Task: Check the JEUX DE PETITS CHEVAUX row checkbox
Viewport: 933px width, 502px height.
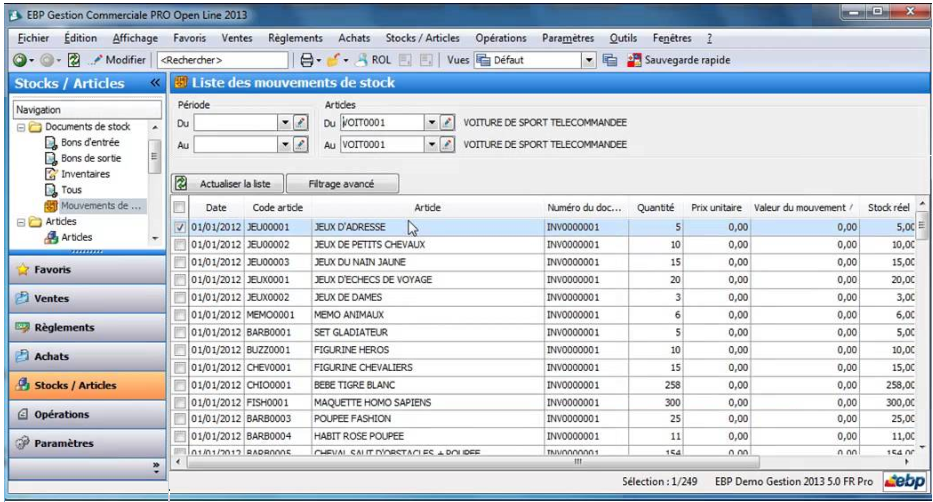Action: click(180, 245)
